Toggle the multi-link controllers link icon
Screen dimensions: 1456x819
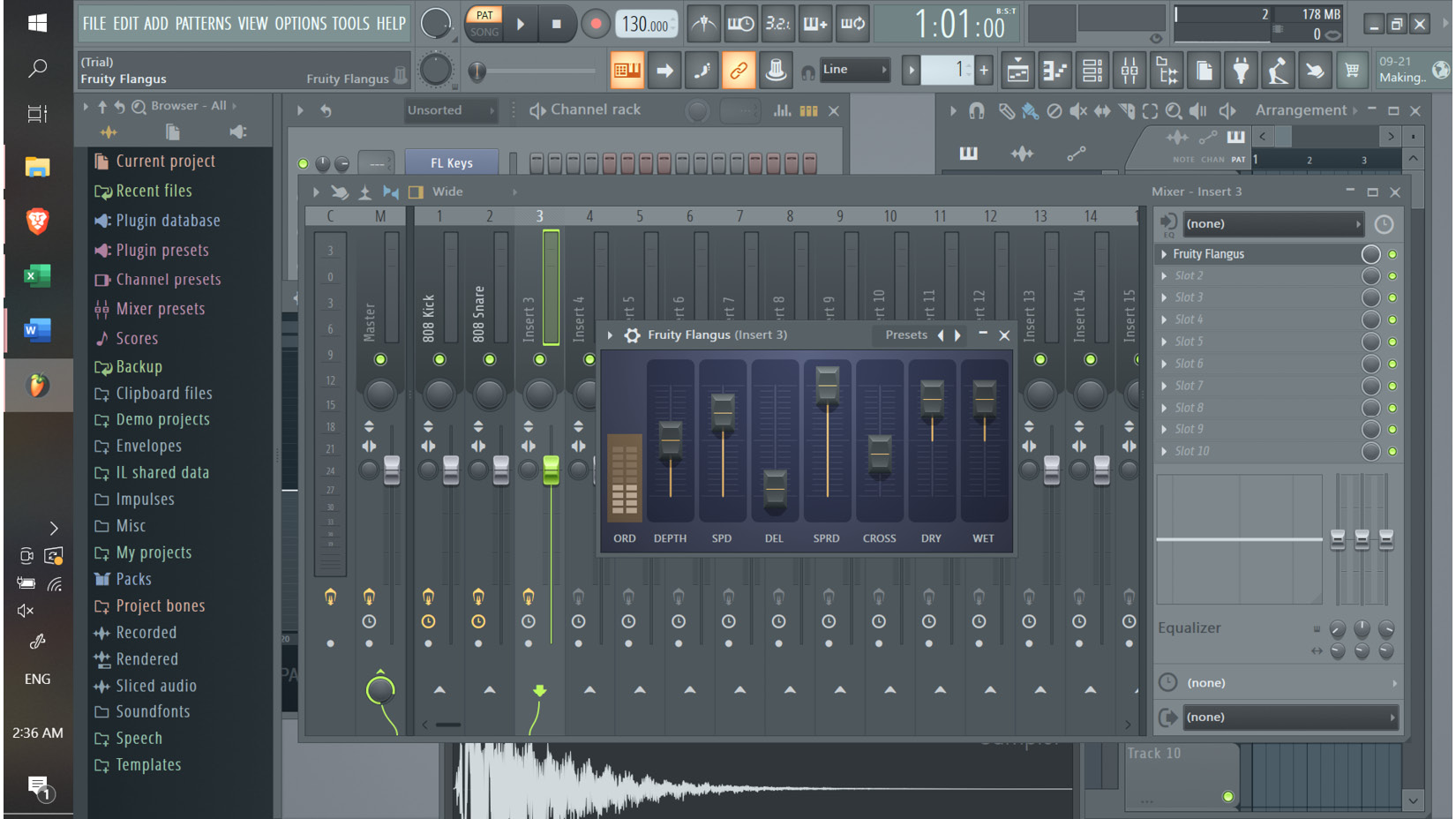point(739,71)
